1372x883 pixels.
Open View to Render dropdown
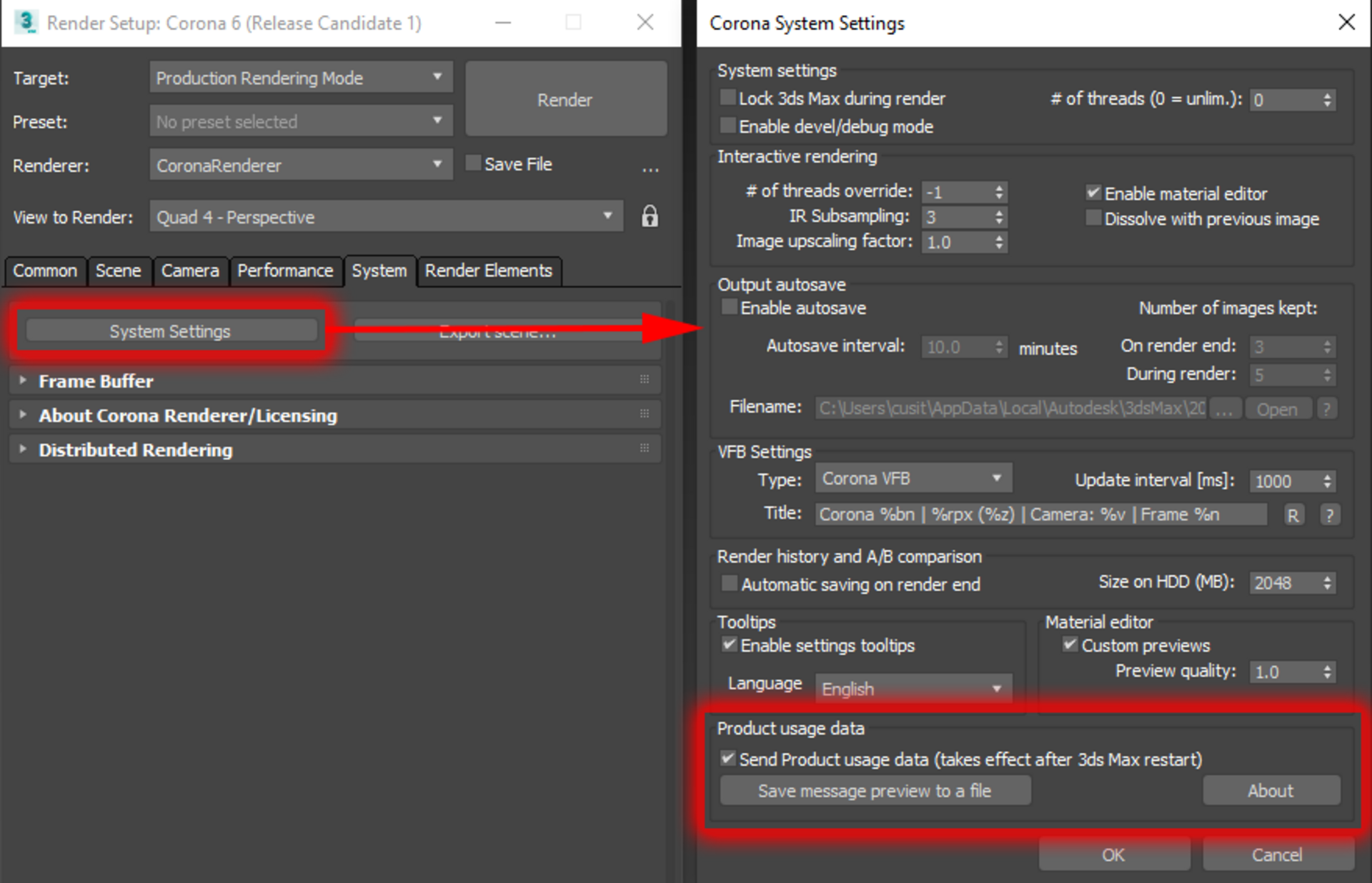click(x=386, y=216)
